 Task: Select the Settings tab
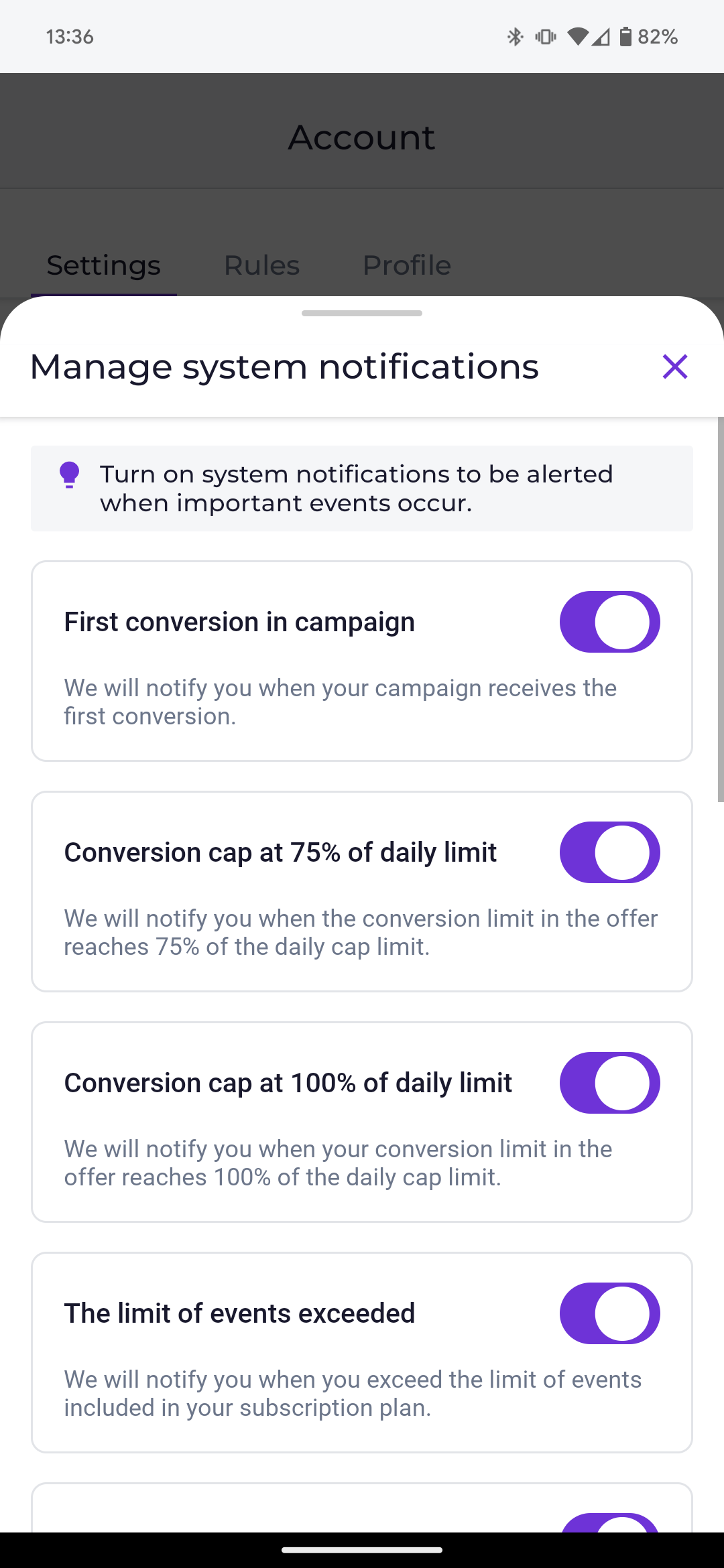point(104,265)
